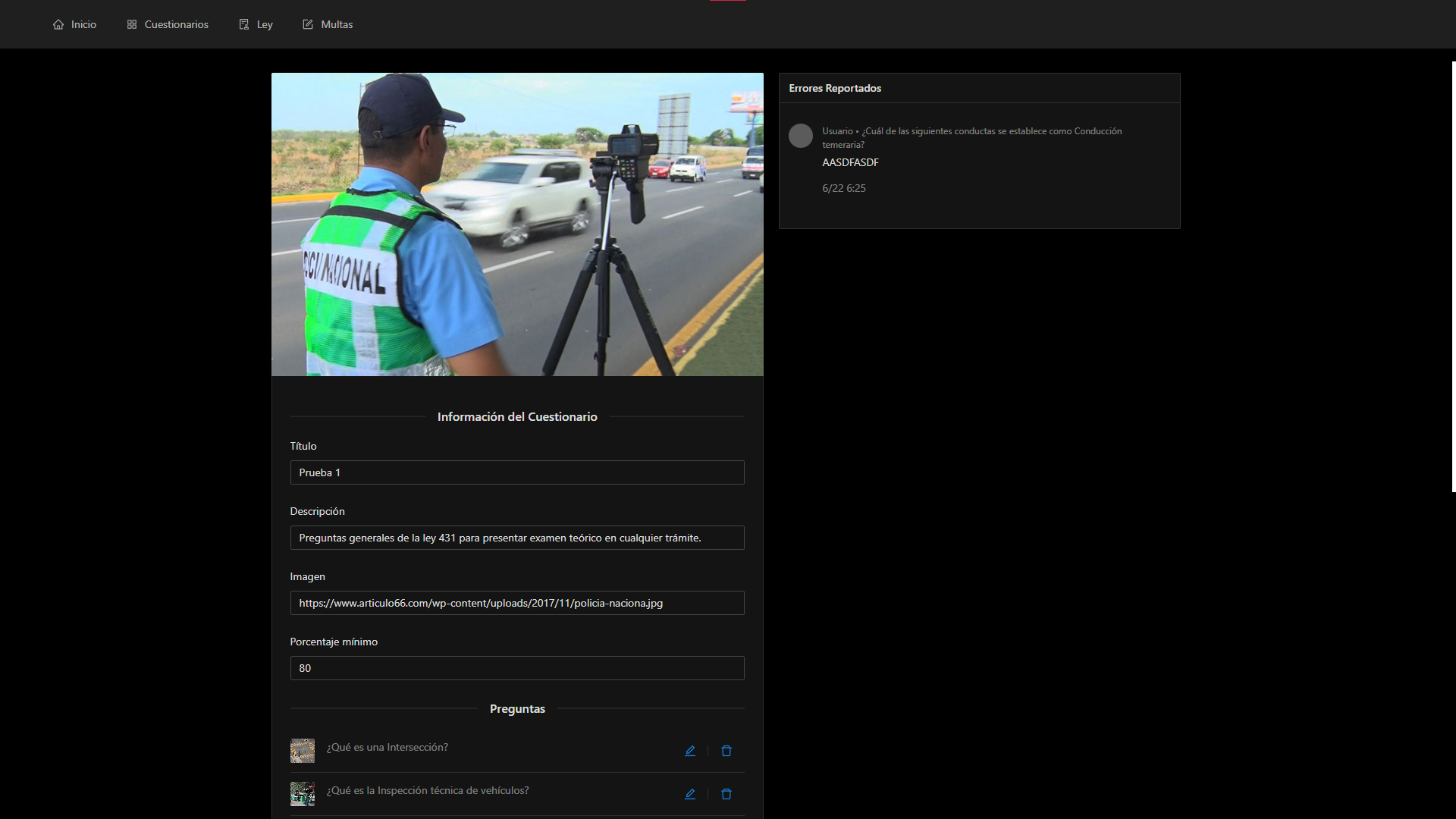
Task: Click the Título input field
Action: 517,472
